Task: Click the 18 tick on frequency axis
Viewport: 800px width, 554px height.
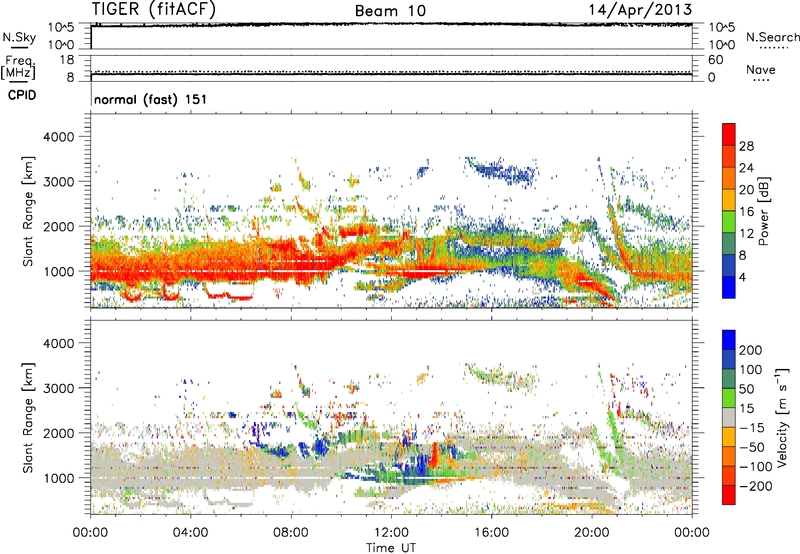Action: point(67,60)
